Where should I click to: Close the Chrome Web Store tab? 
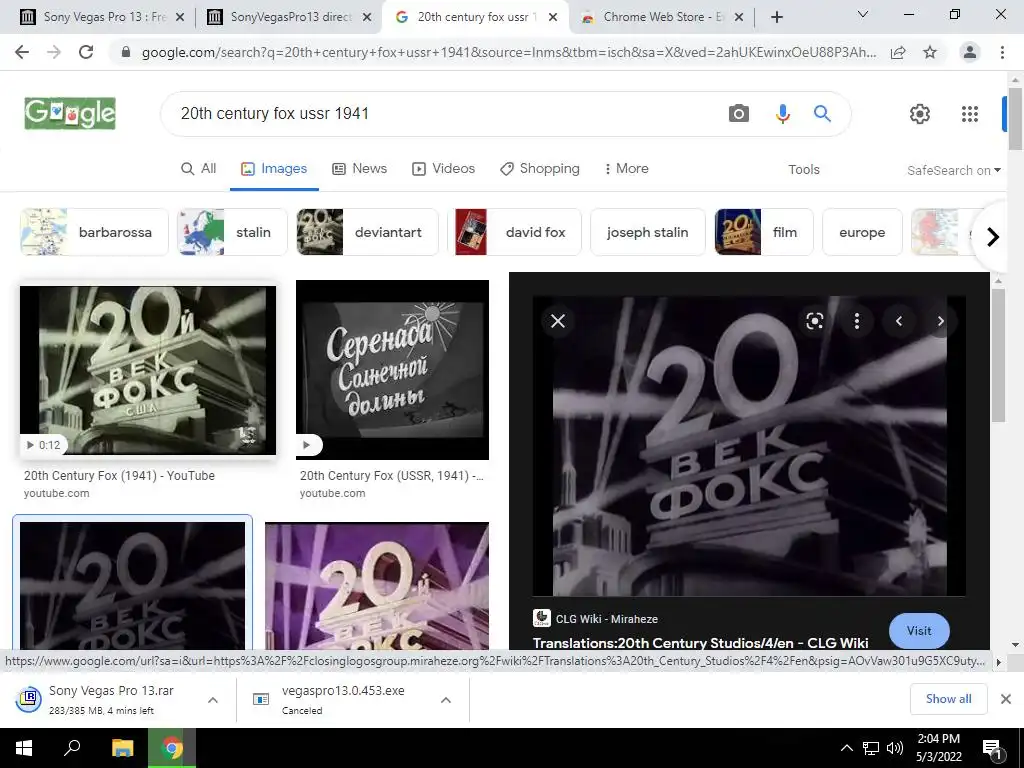(739, 17)
